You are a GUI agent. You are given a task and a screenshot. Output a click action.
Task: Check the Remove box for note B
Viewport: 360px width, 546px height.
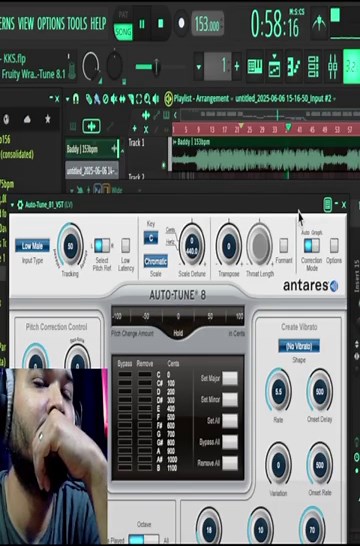point(145,468)
